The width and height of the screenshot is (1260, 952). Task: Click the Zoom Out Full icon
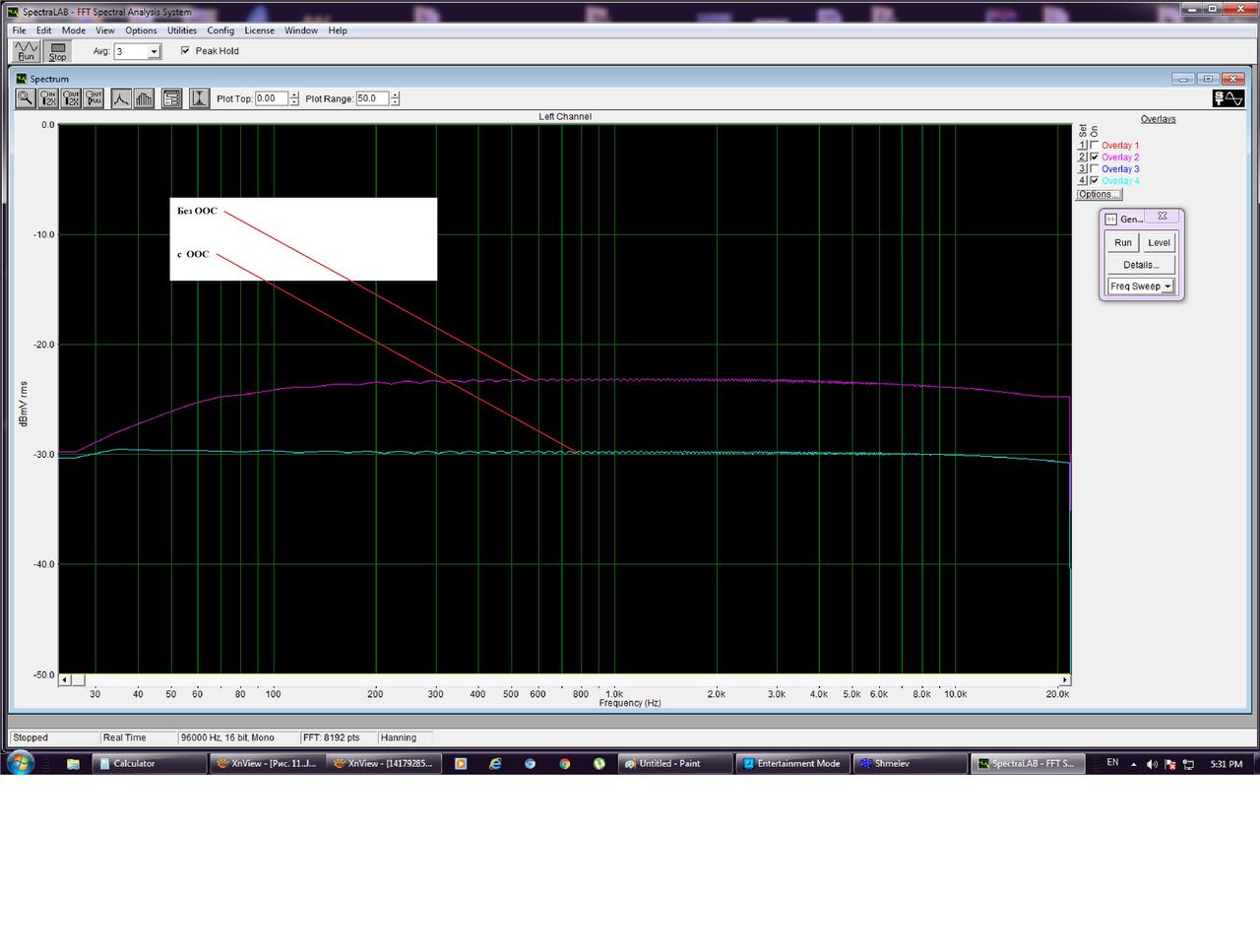[94, 98]
